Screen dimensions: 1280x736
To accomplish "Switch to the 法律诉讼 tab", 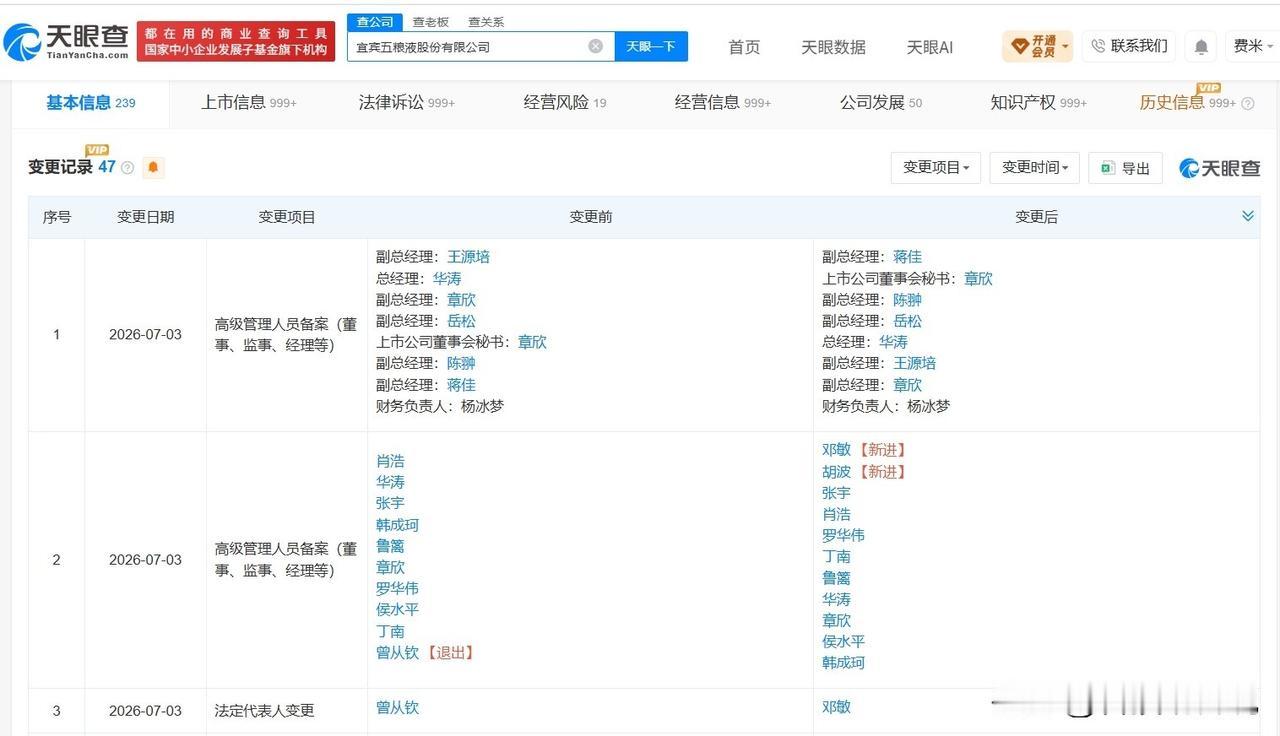I will click(x=407, y=102).
